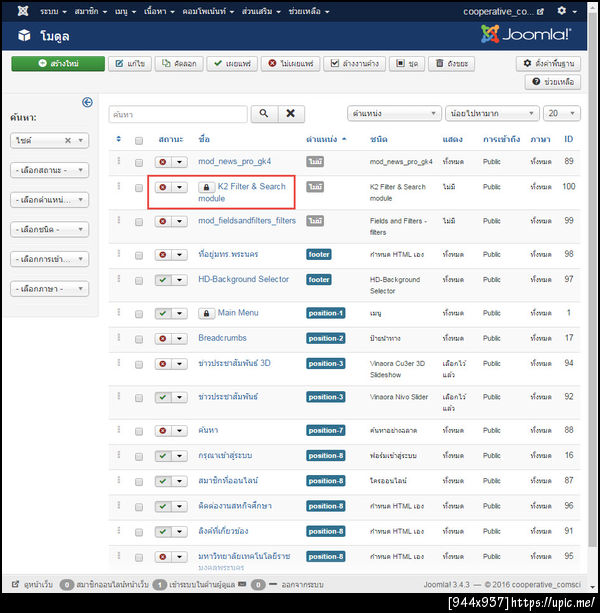Open the select language filter dropdown
600x613 pixels.
pos(49,289)
